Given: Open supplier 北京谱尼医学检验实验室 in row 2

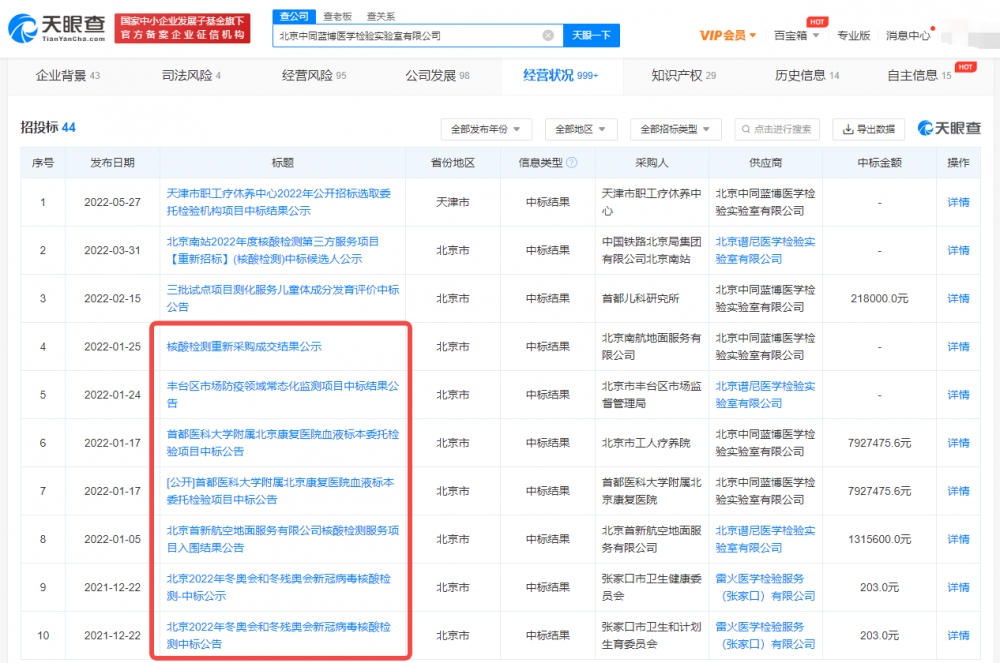Looking at the screenshot, I should (x=765, y=251).
